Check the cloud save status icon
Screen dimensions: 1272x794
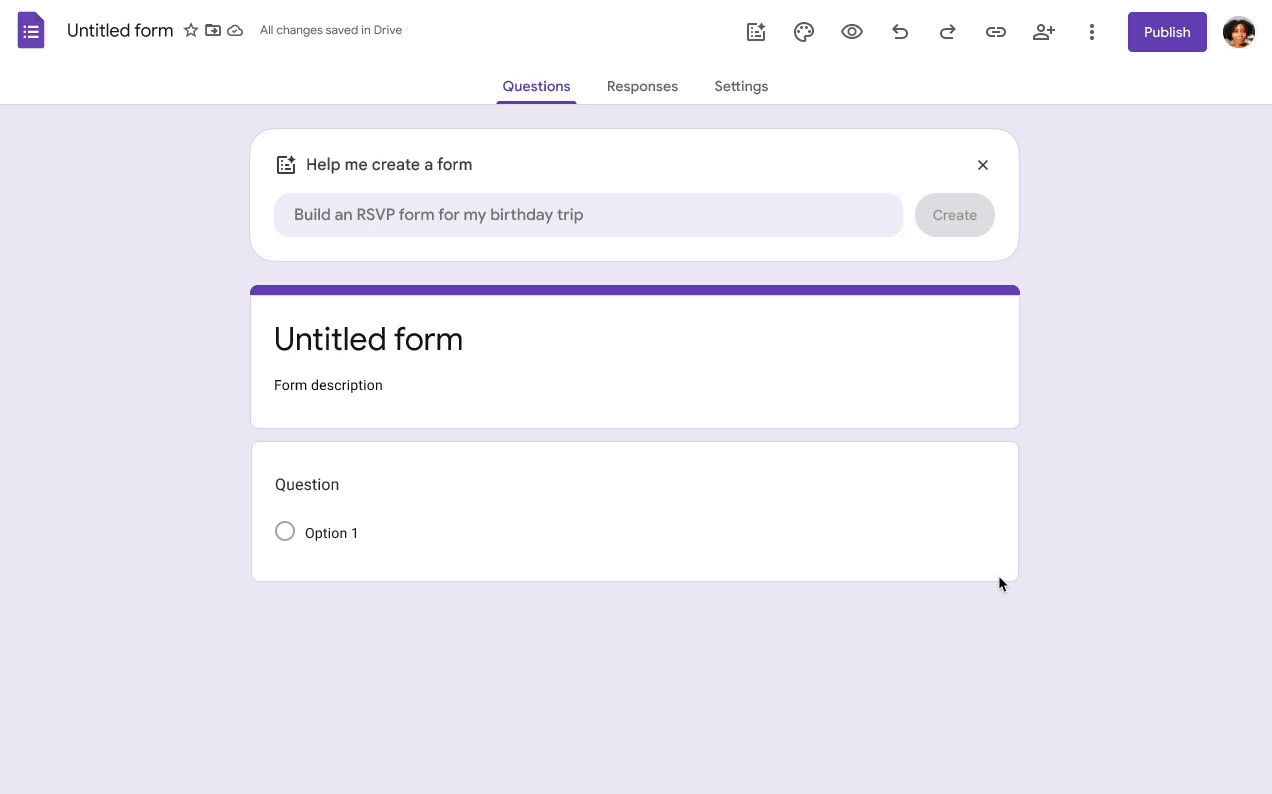click(235, 31)
